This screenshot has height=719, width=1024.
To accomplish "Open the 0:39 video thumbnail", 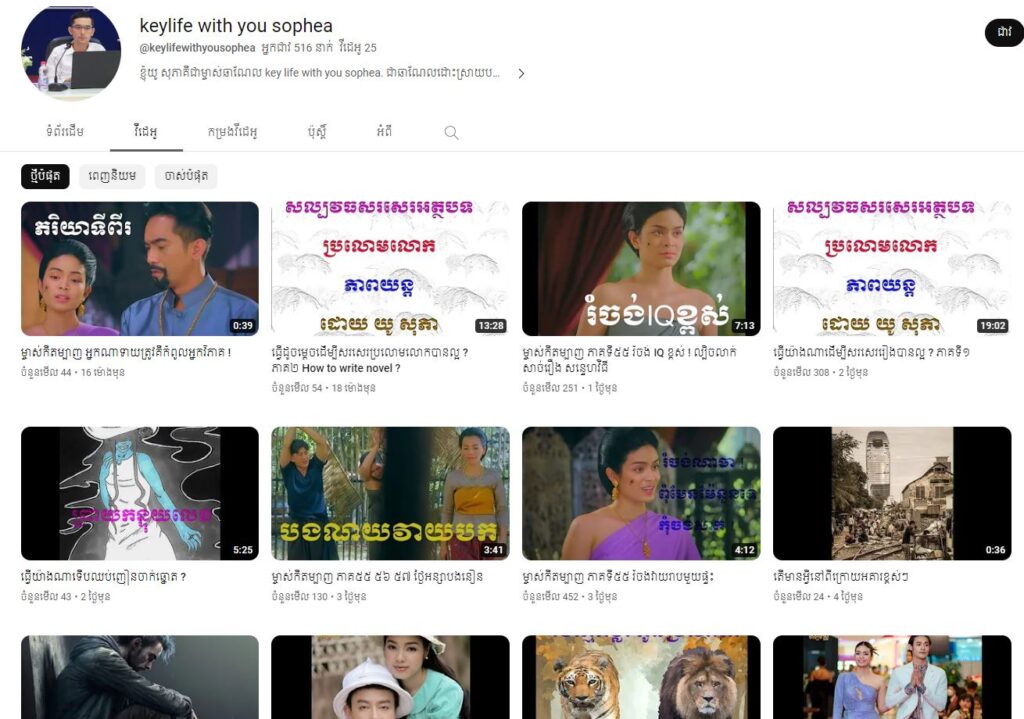I will coord(140,268).
